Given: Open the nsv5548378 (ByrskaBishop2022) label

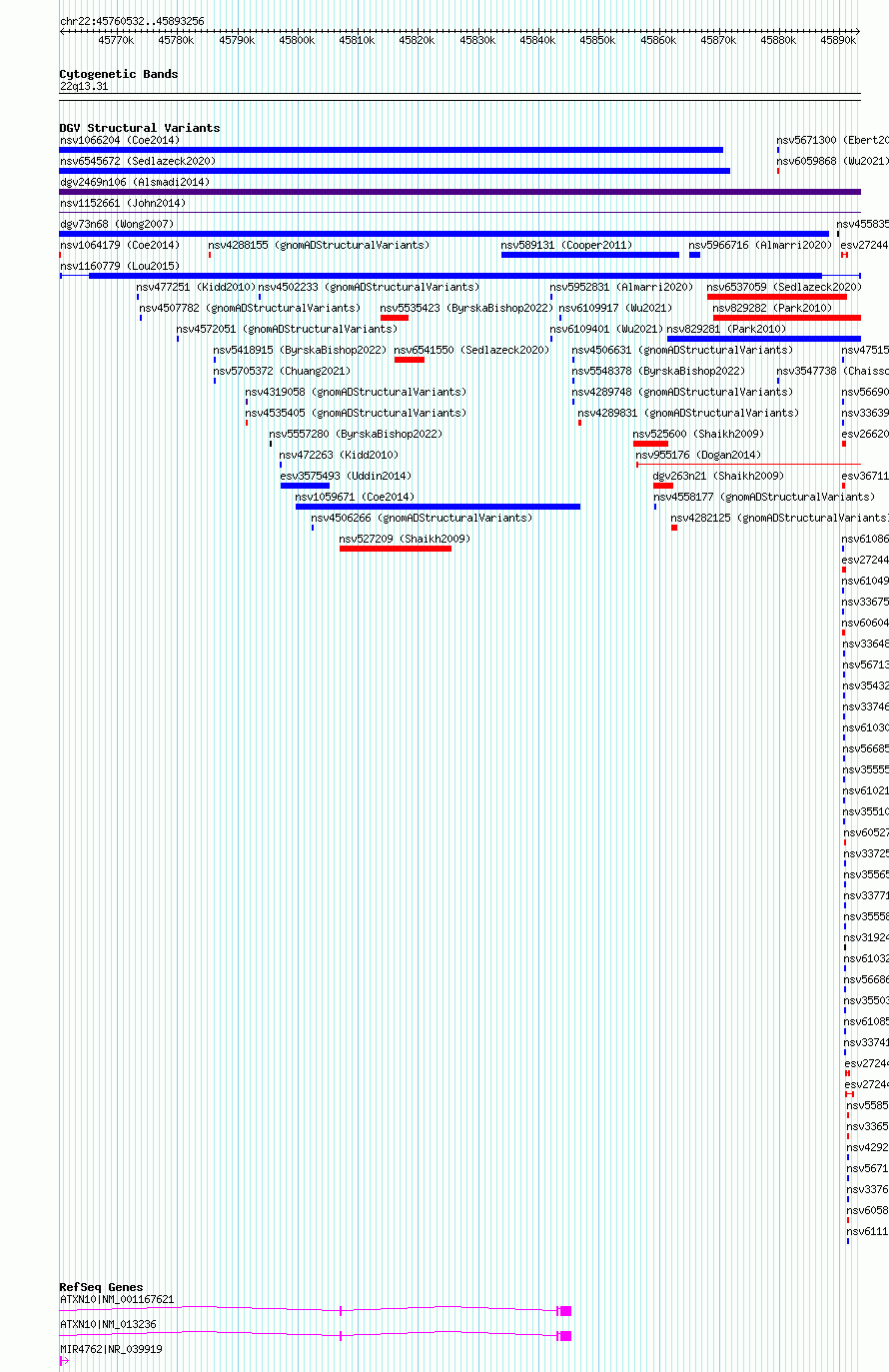Looking at the screenshot, I should click(x=658, y=371).
